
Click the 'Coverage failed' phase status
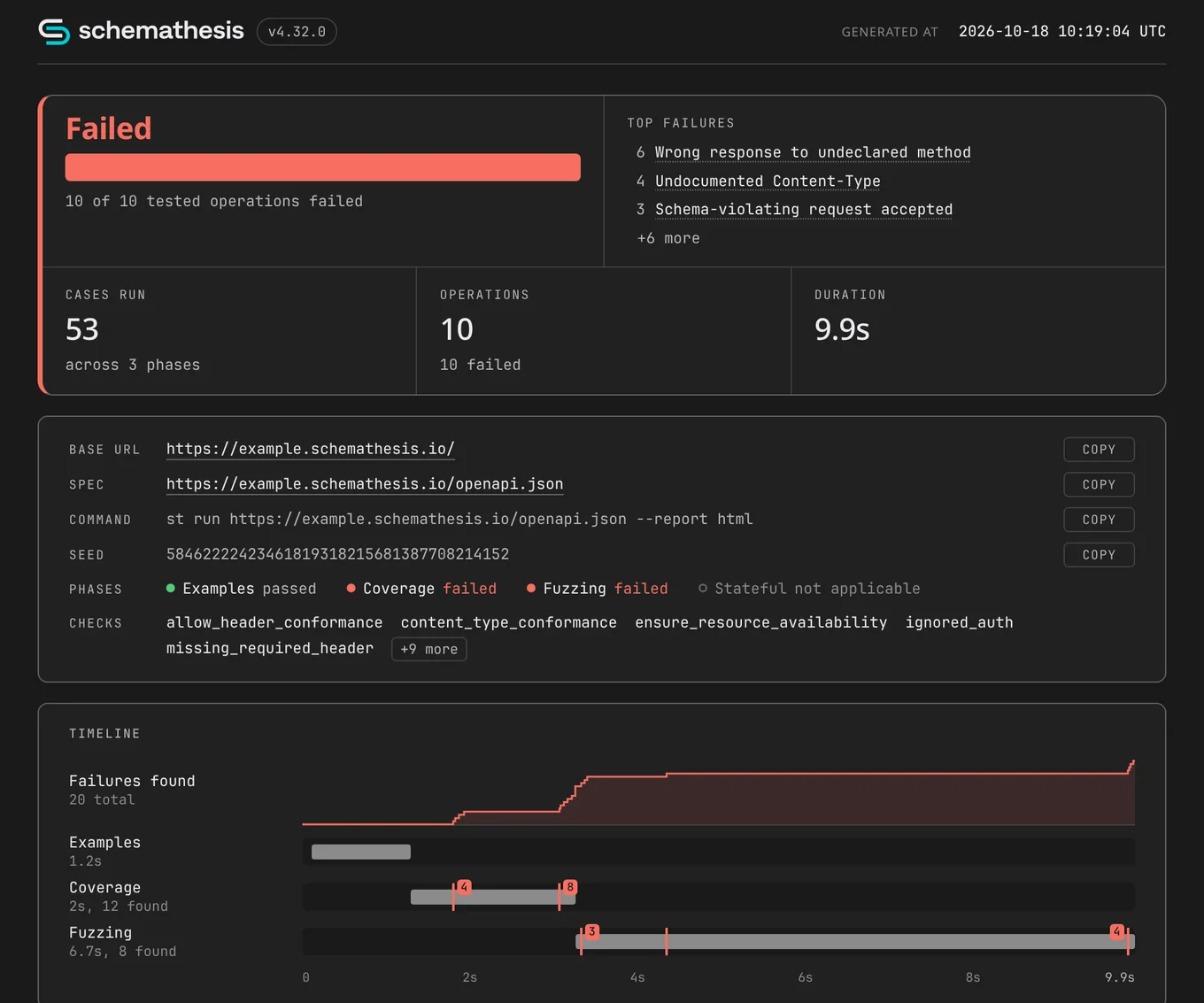pos(421,589)
